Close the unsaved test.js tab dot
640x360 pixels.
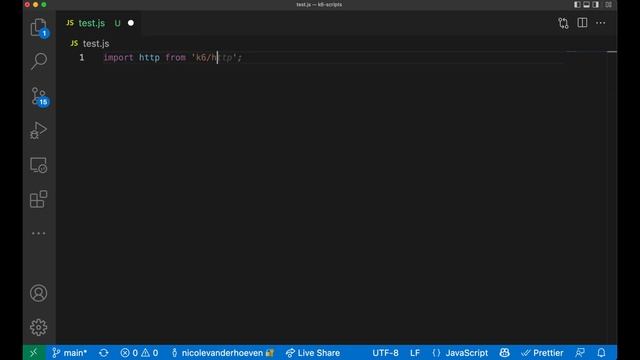[x=131, y=23]
